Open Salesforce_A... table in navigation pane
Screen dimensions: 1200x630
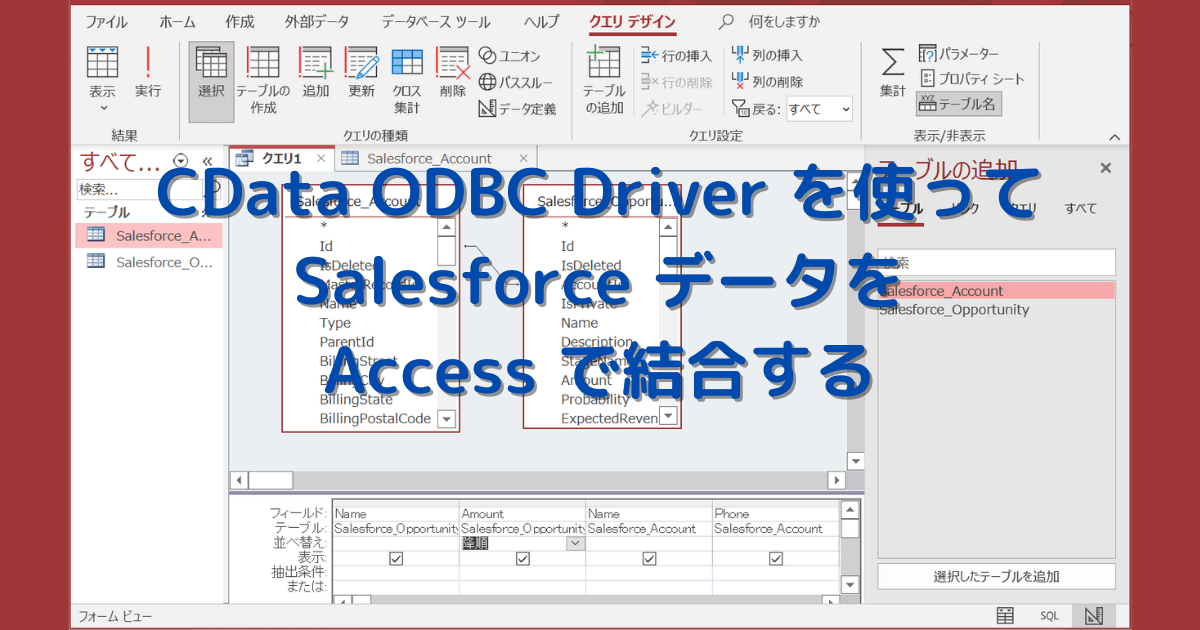click(x=149, y=235)
